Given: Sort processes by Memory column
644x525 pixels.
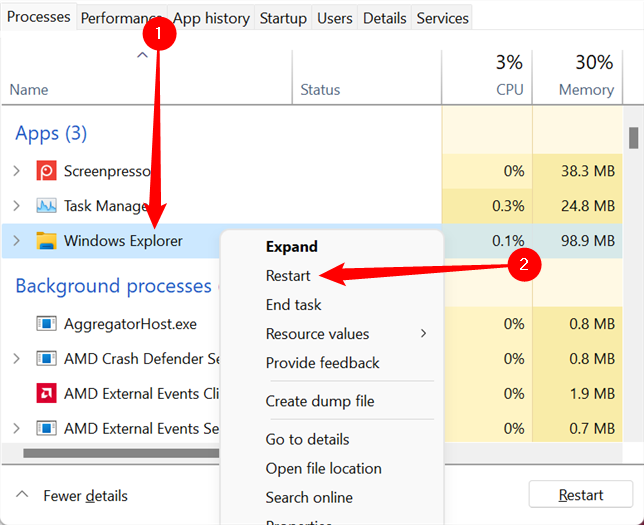Looking at the screenshot, I should click(586, 89).
